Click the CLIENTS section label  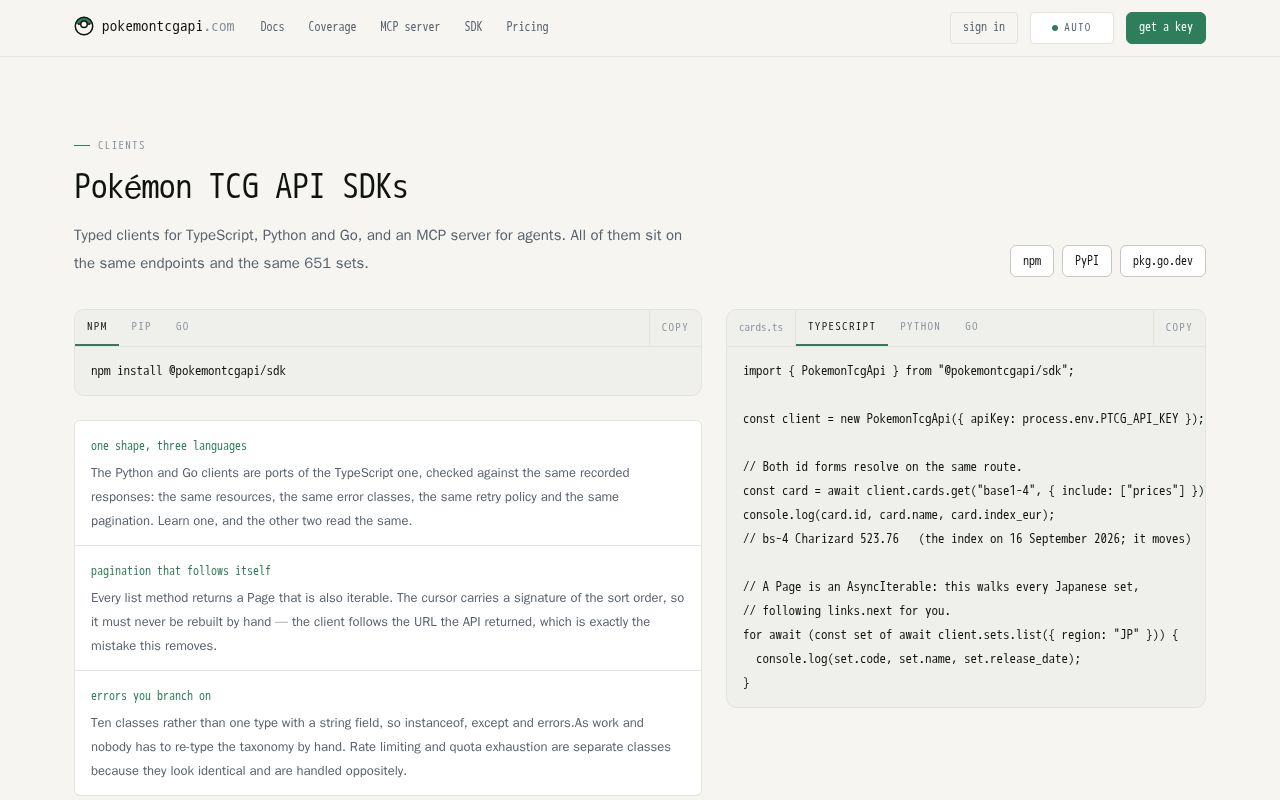122,146
